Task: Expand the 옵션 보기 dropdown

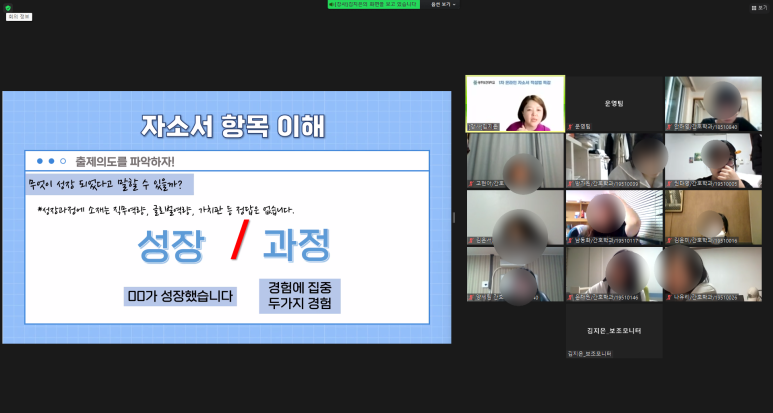Action: click(443, 5)
